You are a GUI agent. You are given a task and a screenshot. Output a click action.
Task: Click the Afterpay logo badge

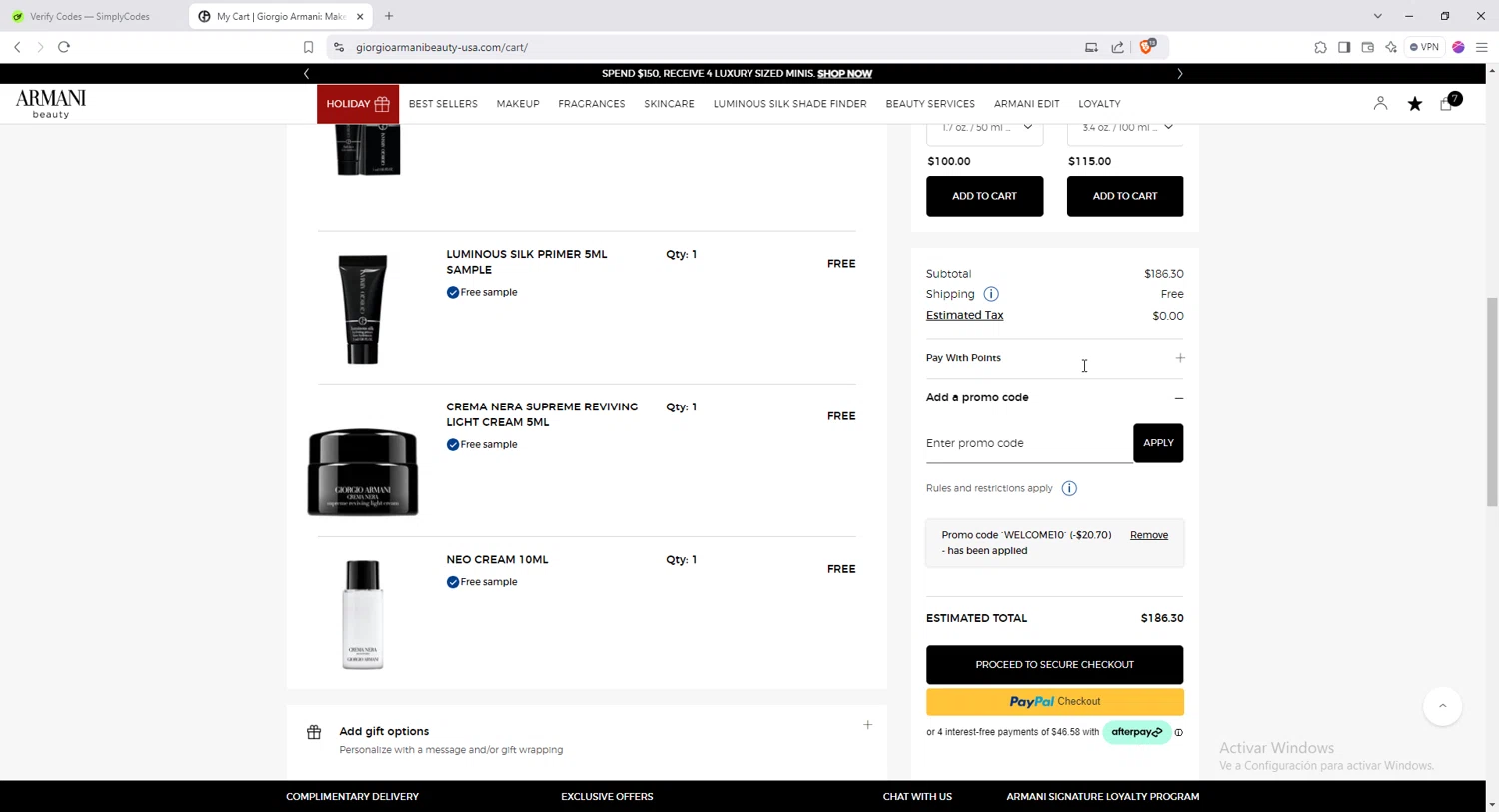[1136, 733]
